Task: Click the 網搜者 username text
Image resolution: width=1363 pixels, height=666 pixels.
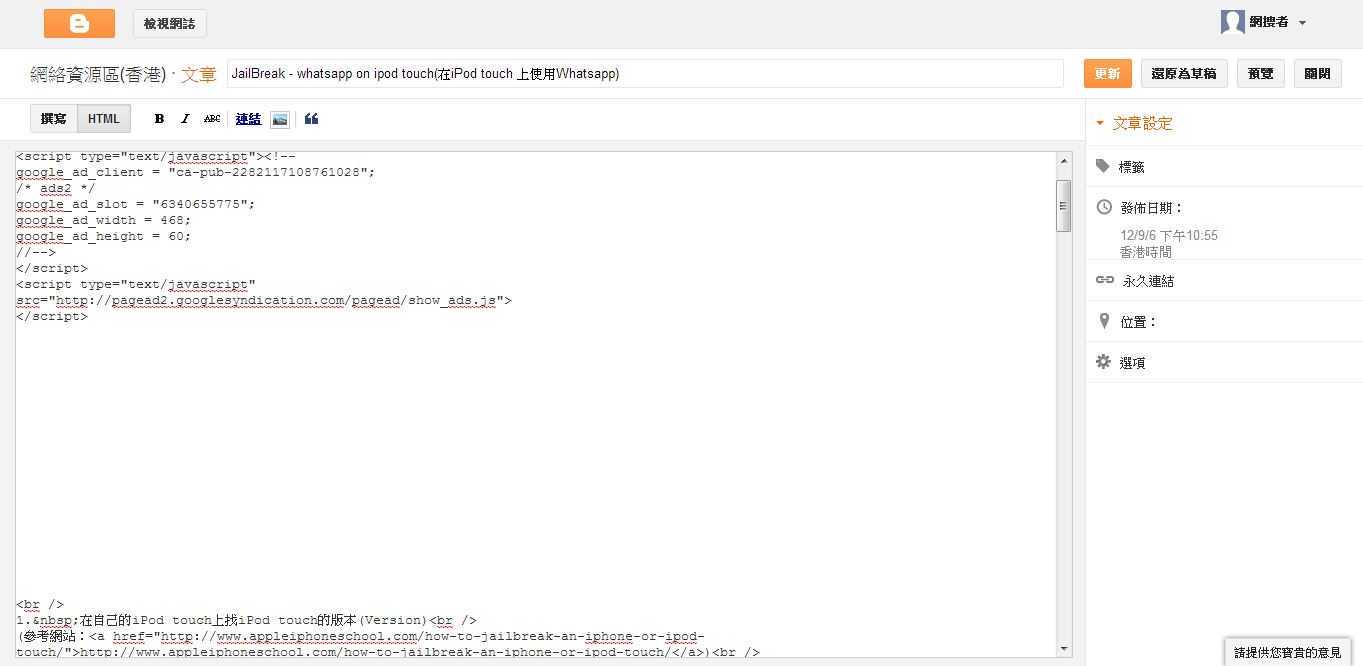Action: click(1269, 23)
